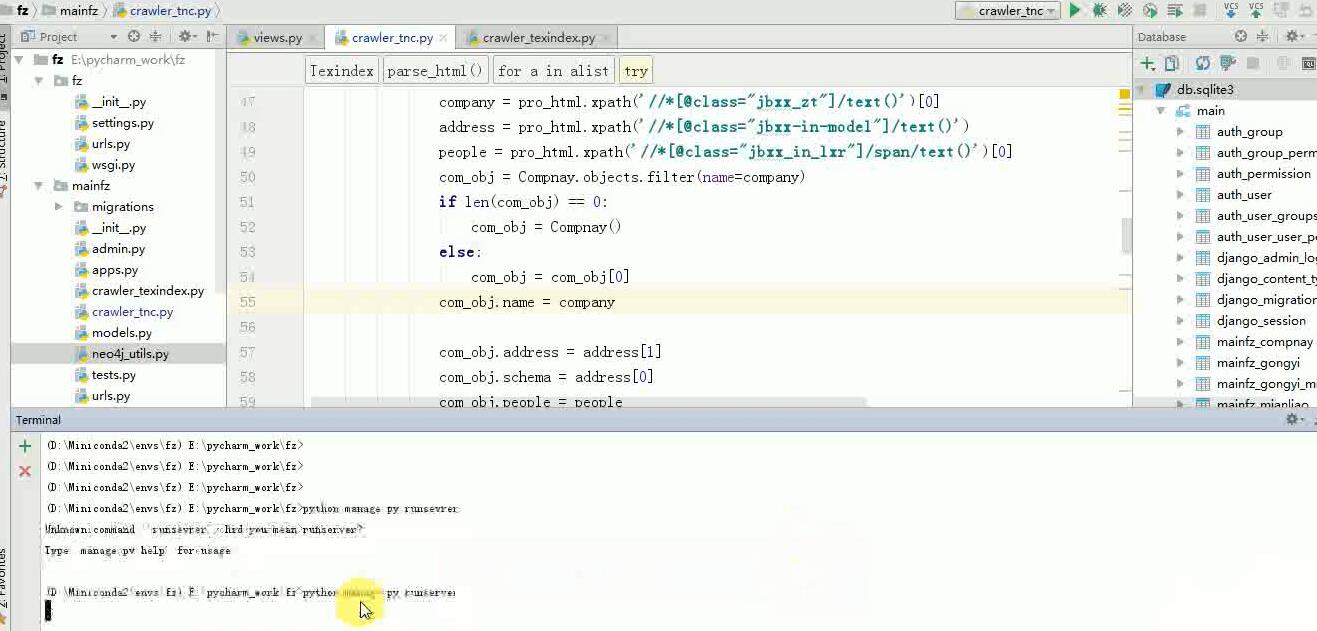Expand the migrations folder
The image size is (1317, 631).
[59, 207]
